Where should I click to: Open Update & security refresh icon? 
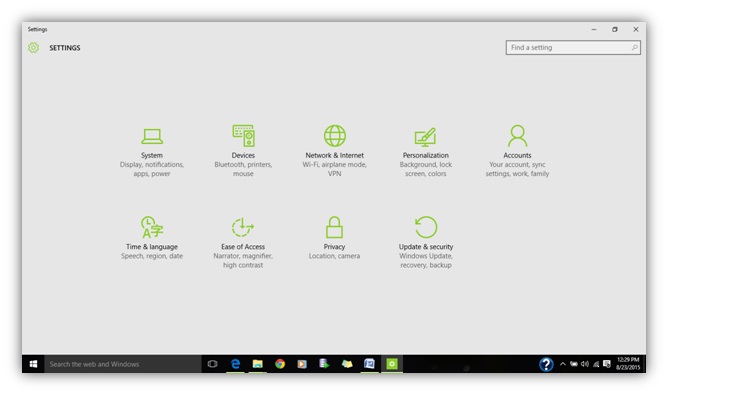[426, 227]
